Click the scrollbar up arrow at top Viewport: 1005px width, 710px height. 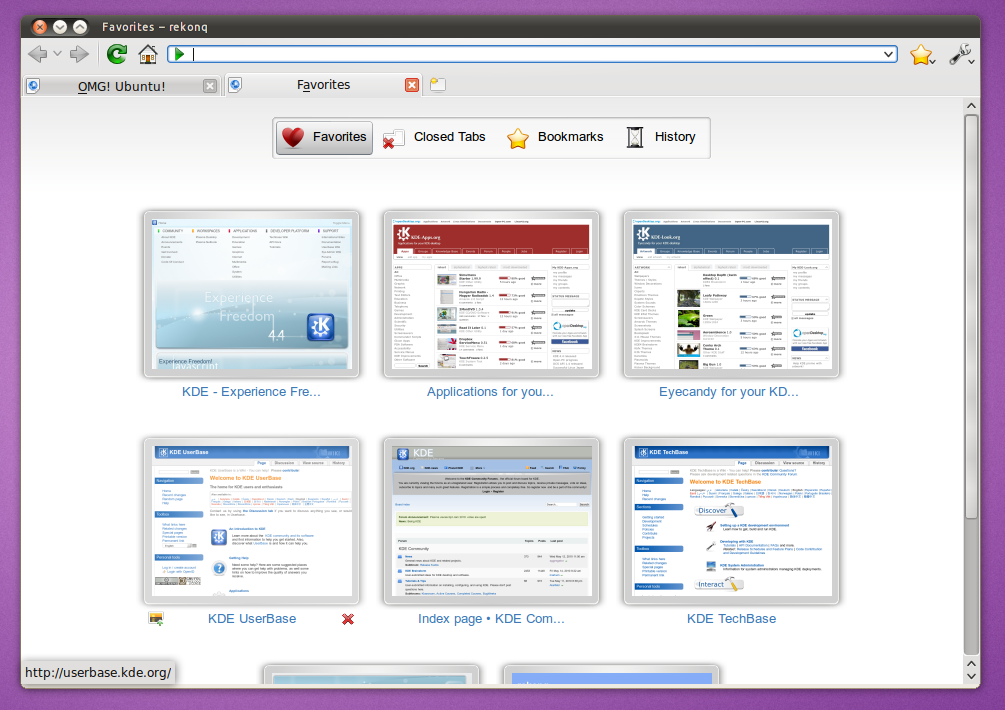[x=972, y=106]
